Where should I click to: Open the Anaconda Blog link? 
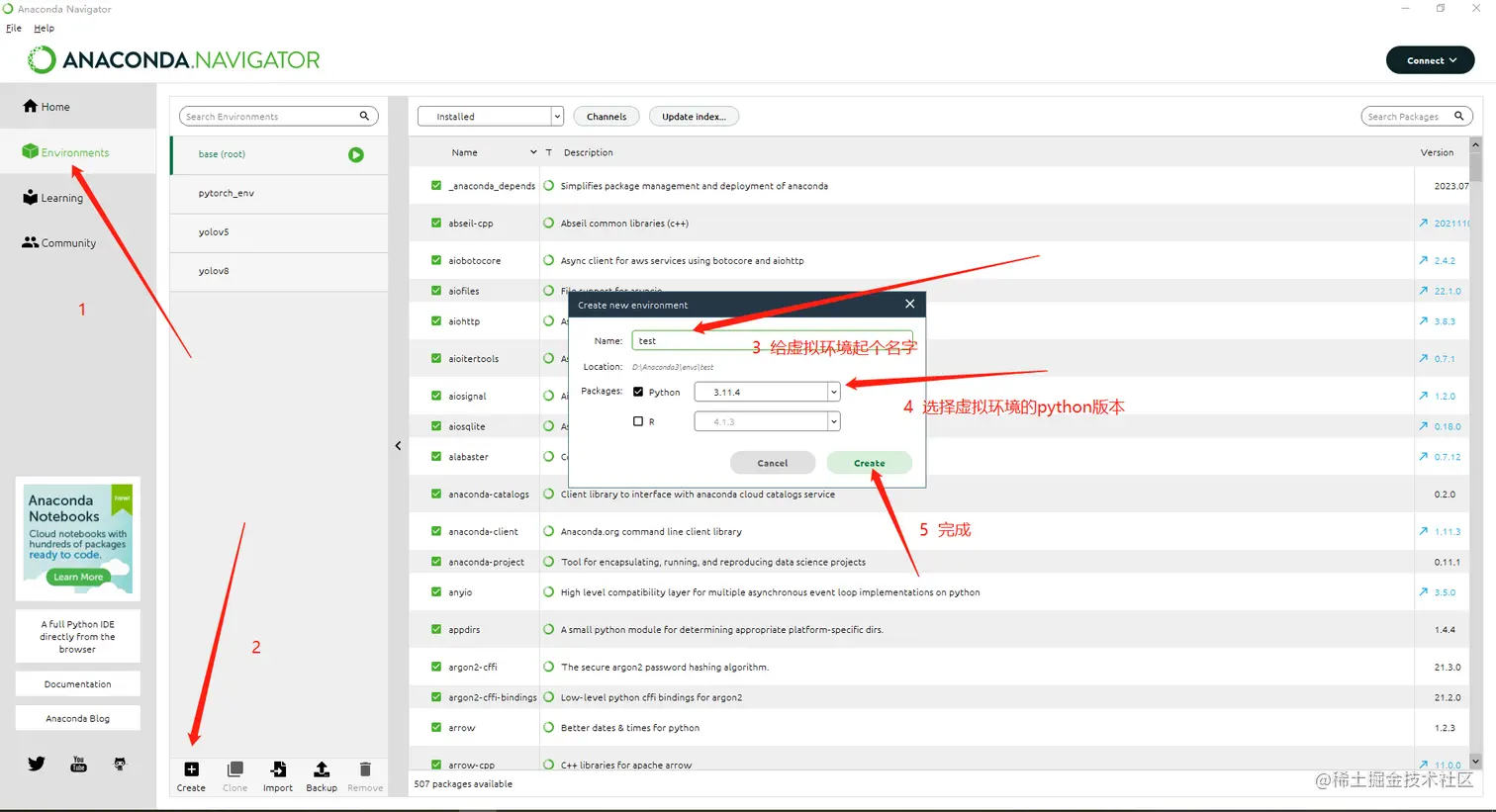(78, 718)
